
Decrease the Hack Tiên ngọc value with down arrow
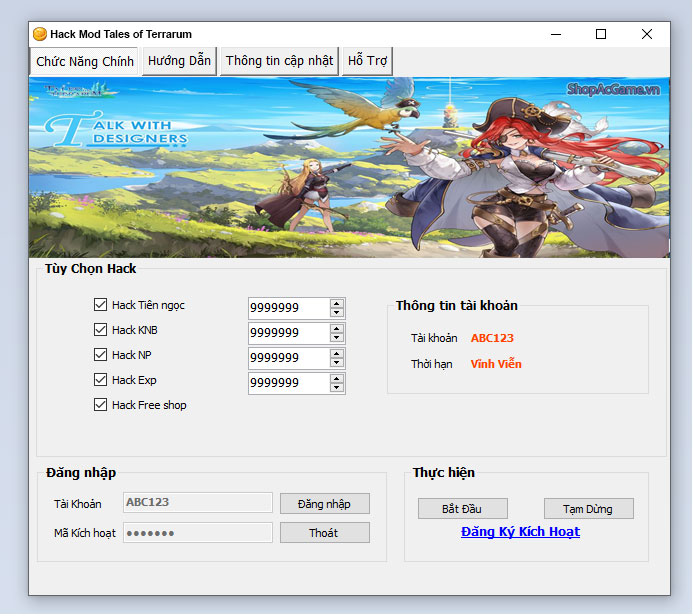coord(336,312)
